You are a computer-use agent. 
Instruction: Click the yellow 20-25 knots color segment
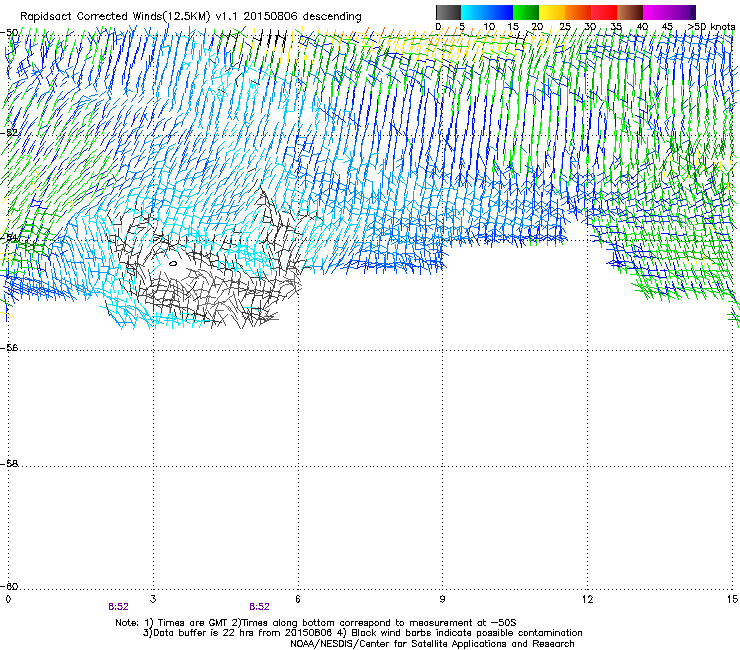[x=552, y=12]
